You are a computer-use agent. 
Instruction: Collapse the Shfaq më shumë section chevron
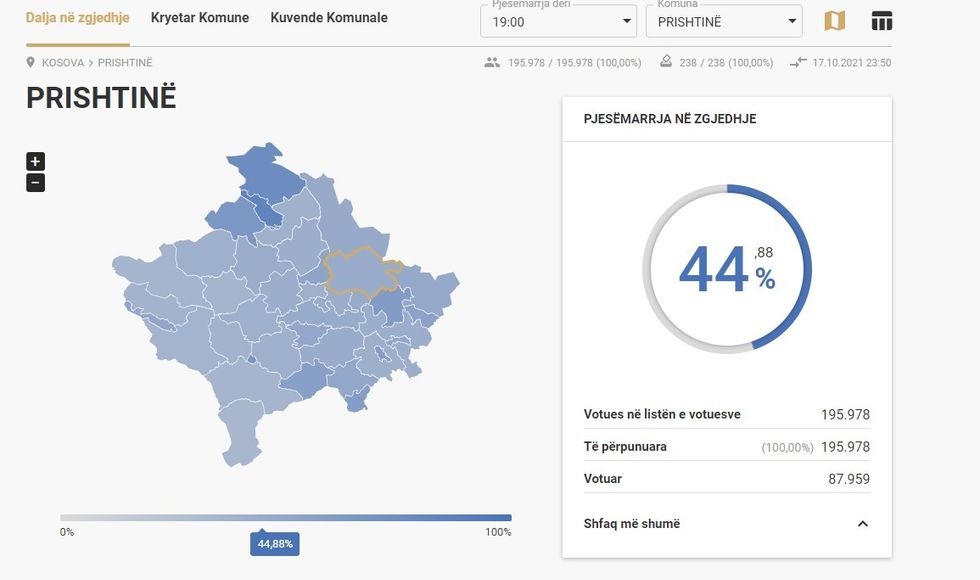click(862, 524)
